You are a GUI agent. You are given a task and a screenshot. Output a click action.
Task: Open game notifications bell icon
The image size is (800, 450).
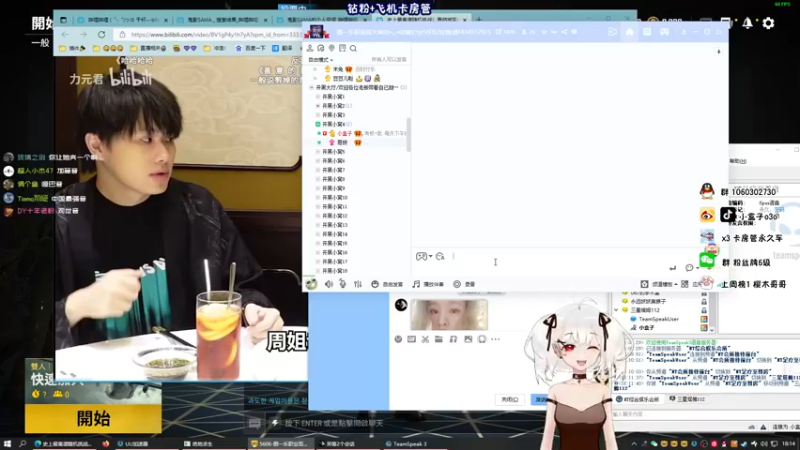coord(747,23)
